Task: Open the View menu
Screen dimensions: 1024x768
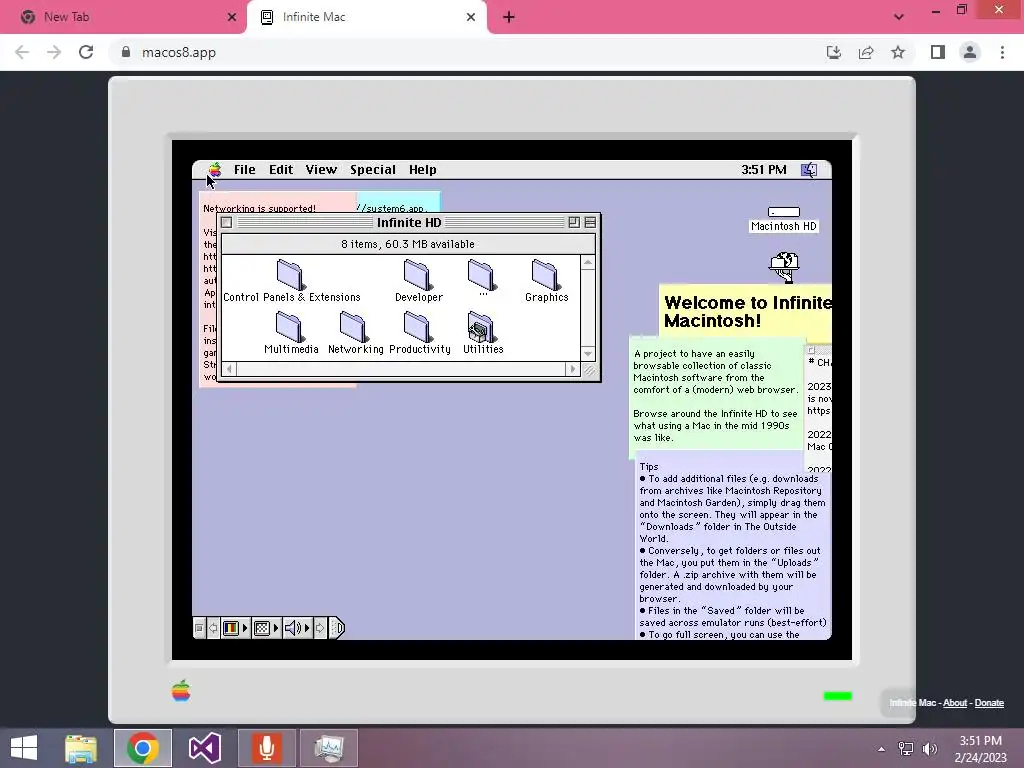Action: 321,170
